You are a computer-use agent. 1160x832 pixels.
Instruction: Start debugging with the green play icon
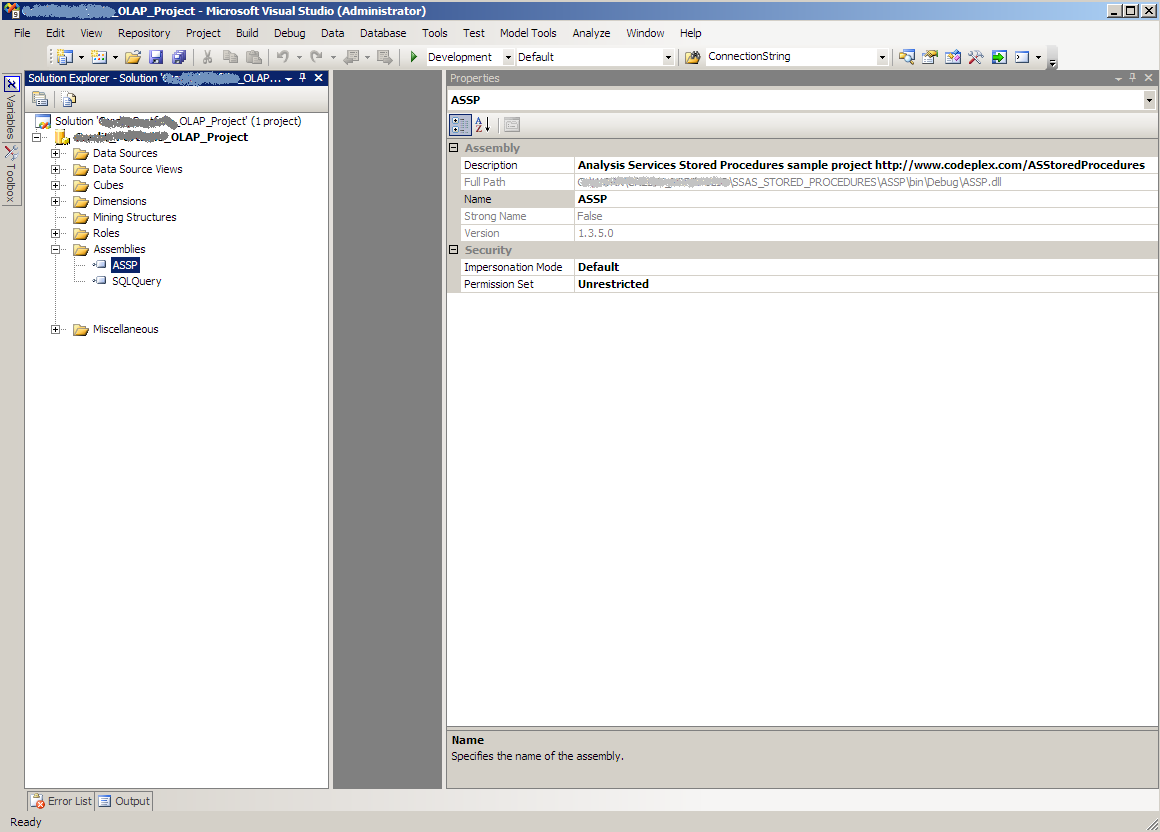414,57
